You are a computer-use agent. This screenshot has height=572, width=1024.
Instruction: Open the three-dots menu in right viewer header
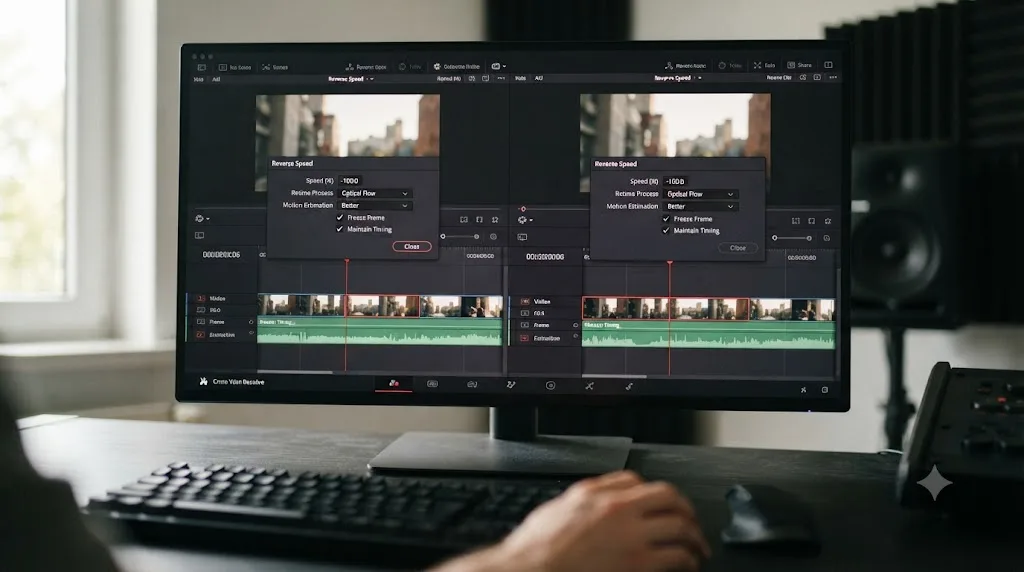coord(833,77)
